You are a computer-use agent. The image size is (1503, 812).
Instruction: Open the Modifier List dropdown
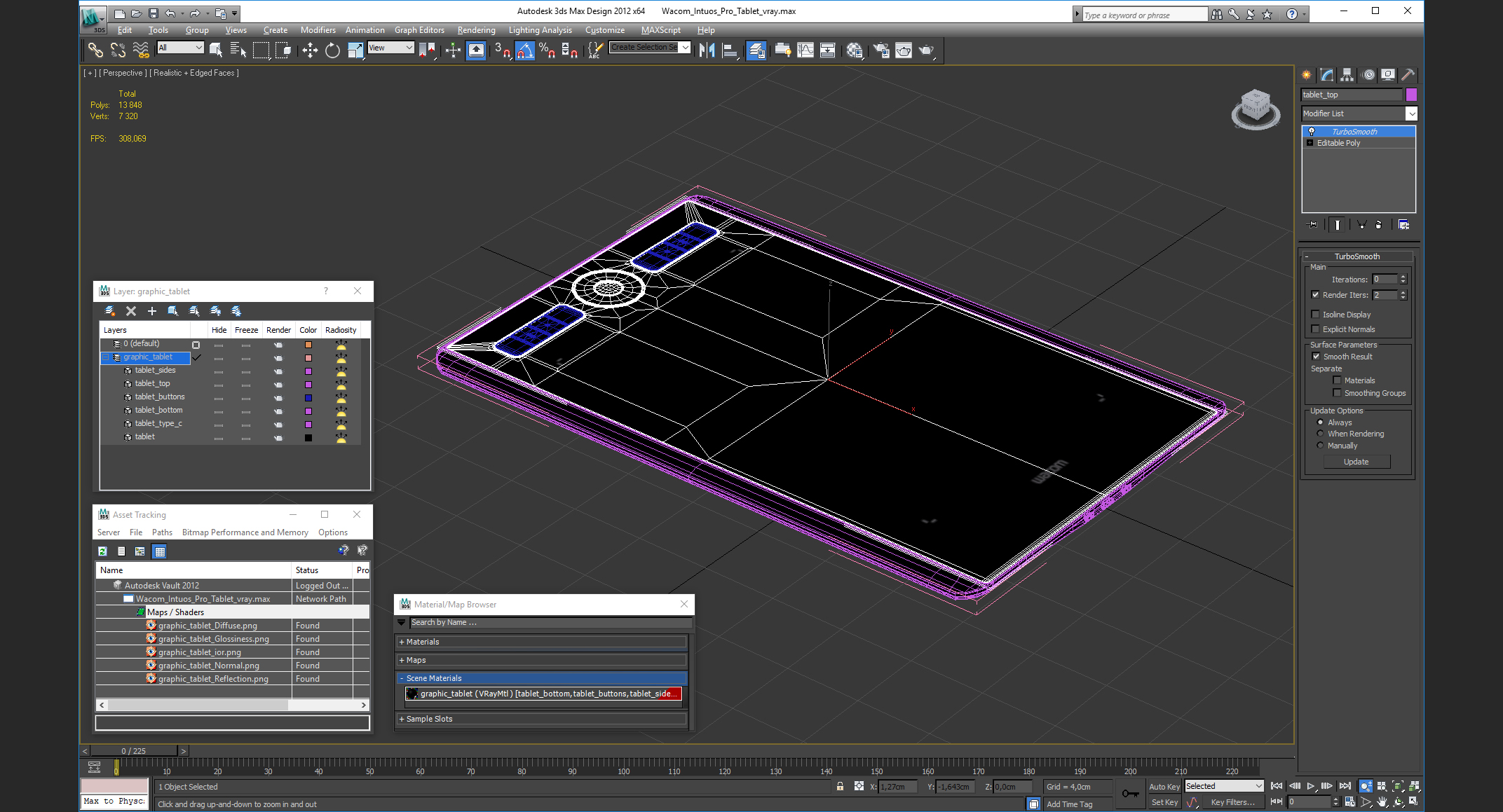[1359, 113]
